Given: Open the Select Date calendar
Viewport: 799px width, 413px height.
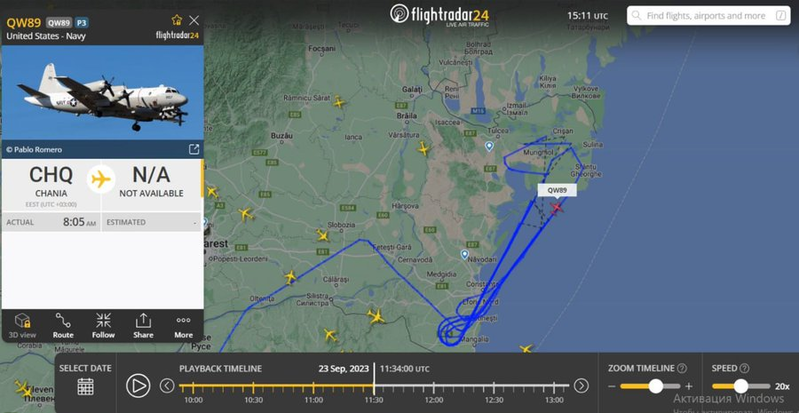Looking at the screenshot, I should (x=85, y=386).
